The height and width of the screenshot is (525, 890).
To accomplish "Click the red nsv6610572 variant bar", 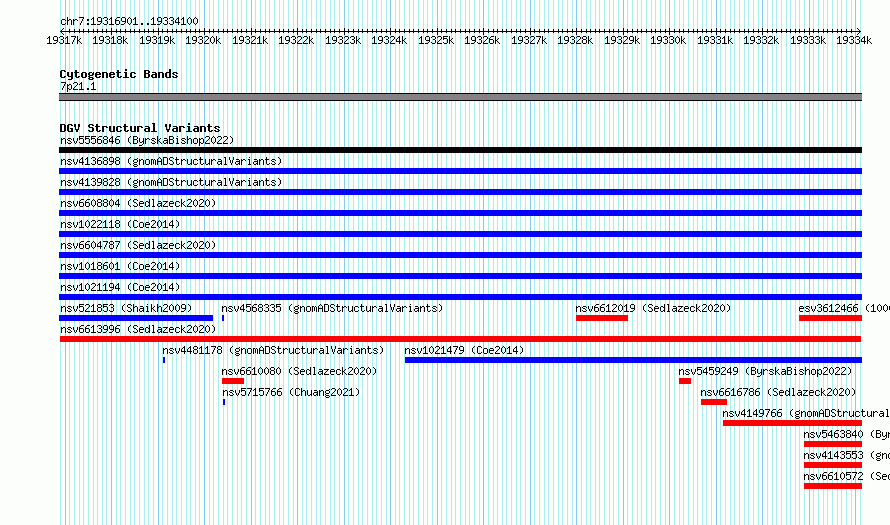I will (833, 486).
